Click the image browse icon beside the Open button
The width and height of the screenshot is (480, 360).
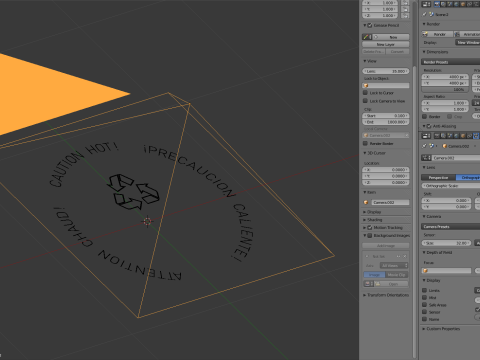coord(369,284)
